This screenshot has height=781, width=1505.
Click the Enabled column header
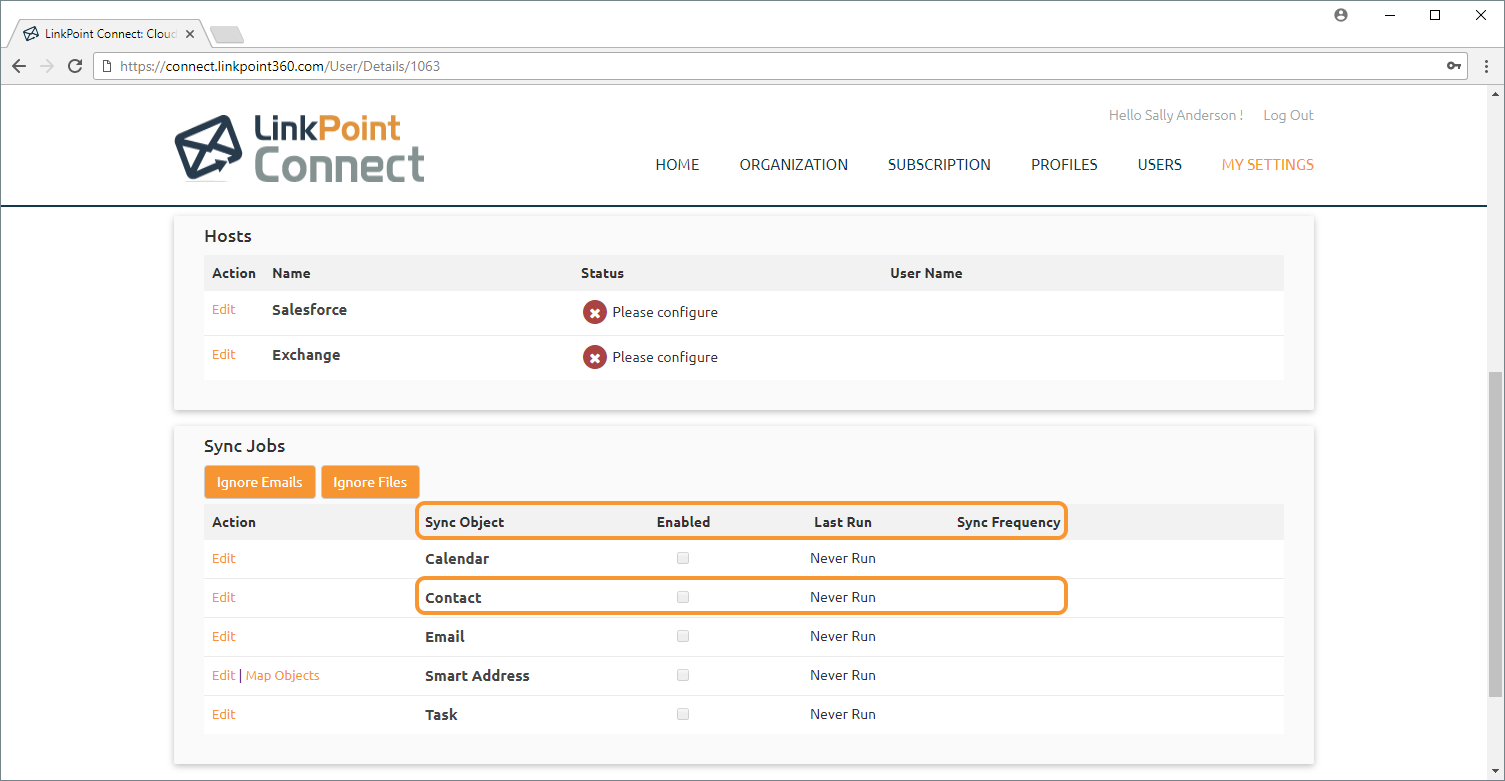click(683, 522)
